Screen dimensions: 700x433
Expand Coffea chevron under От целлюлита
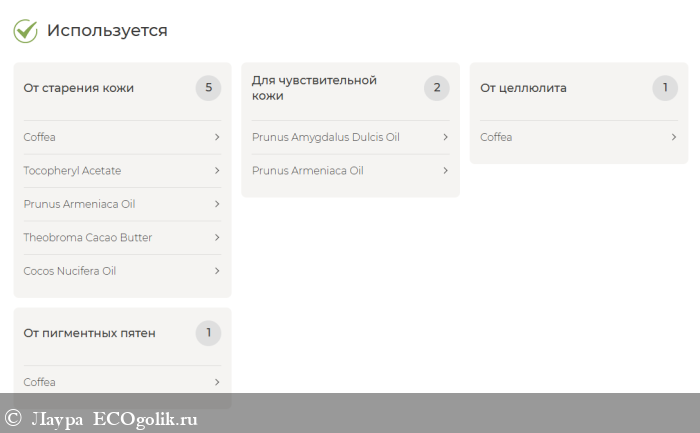[674, 137]
